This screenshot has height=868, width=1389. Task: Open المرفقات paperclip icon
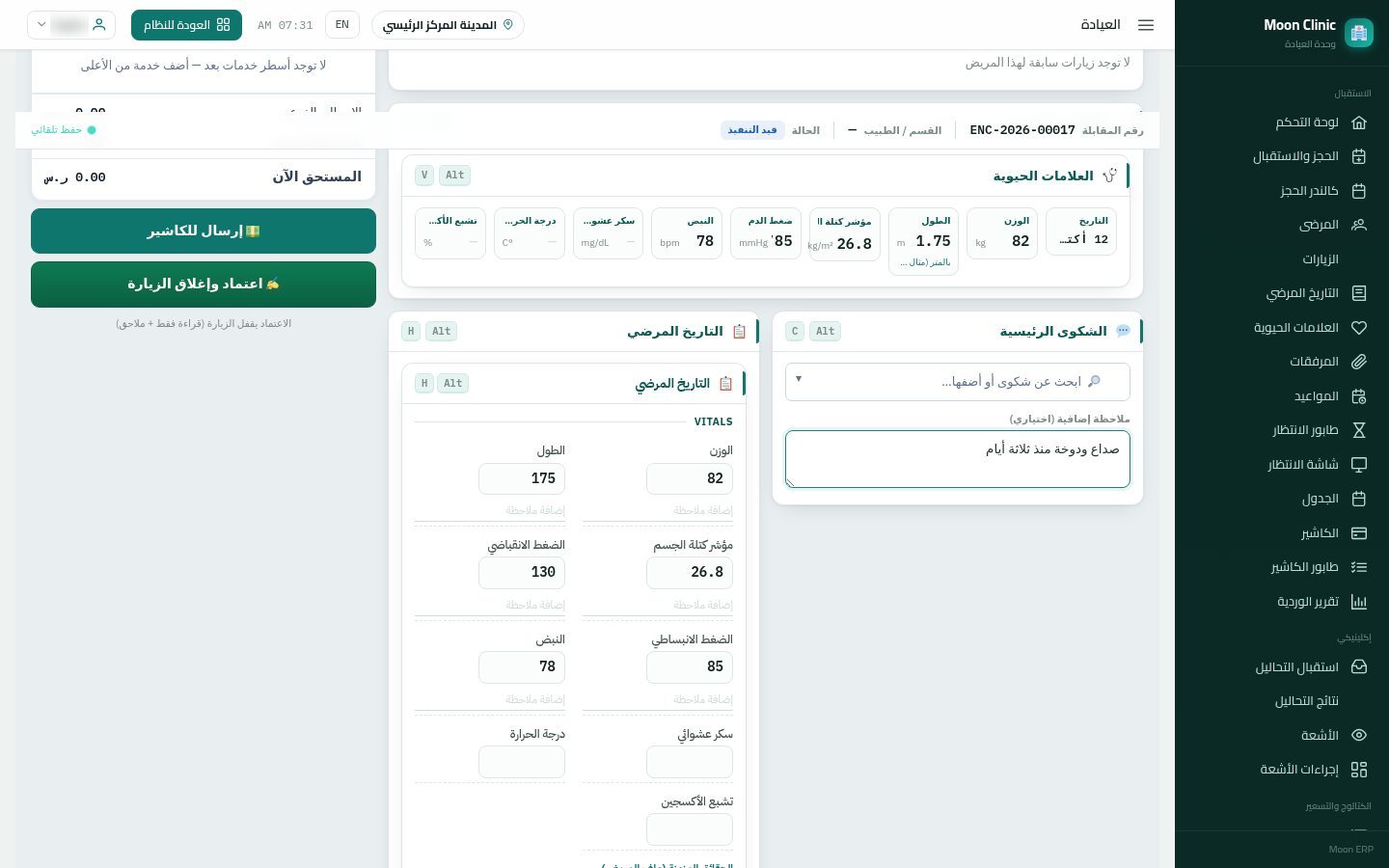[1359, 362]
